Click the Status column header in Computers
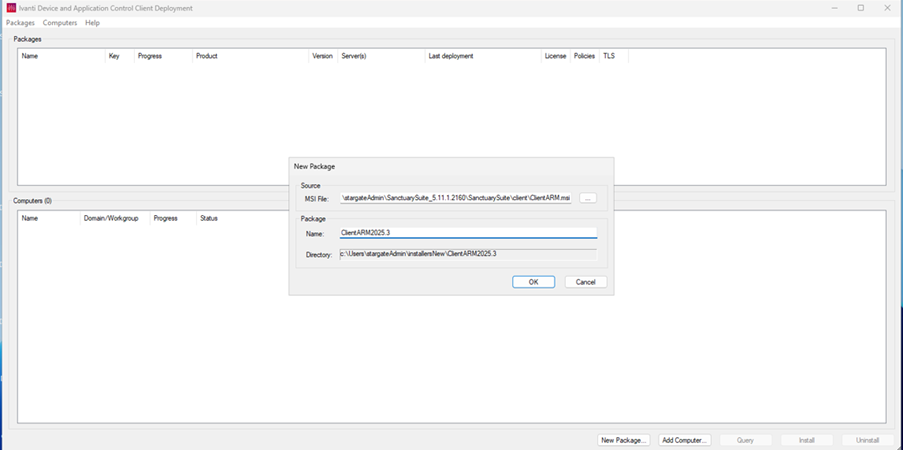This screenshot has height=450, width=903. click(209, 218)
